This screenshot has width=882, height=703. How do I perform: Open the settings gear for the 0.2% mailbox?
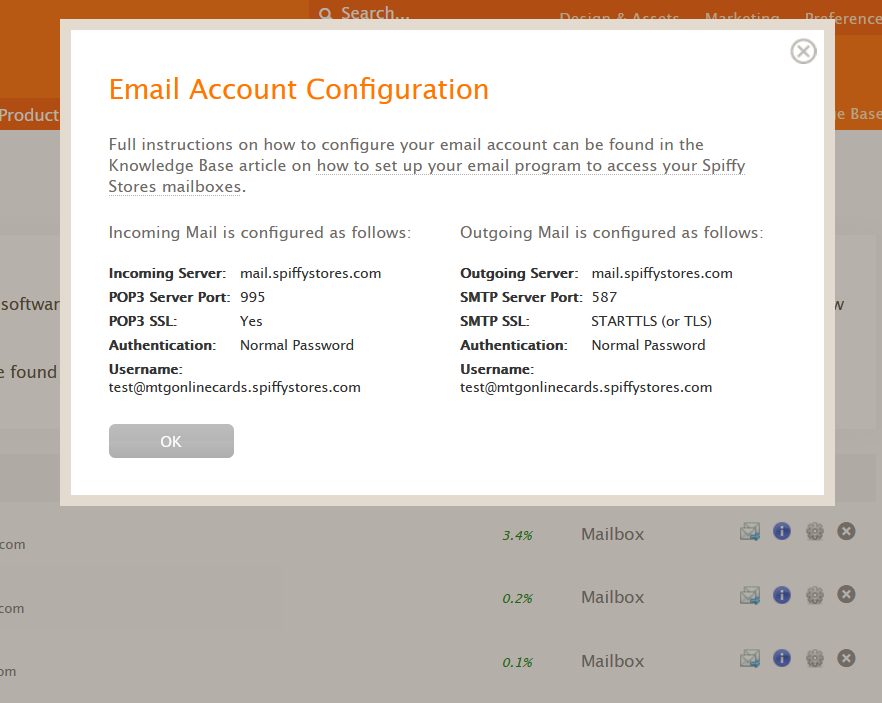pyautogui.click(x=814, y=594)
